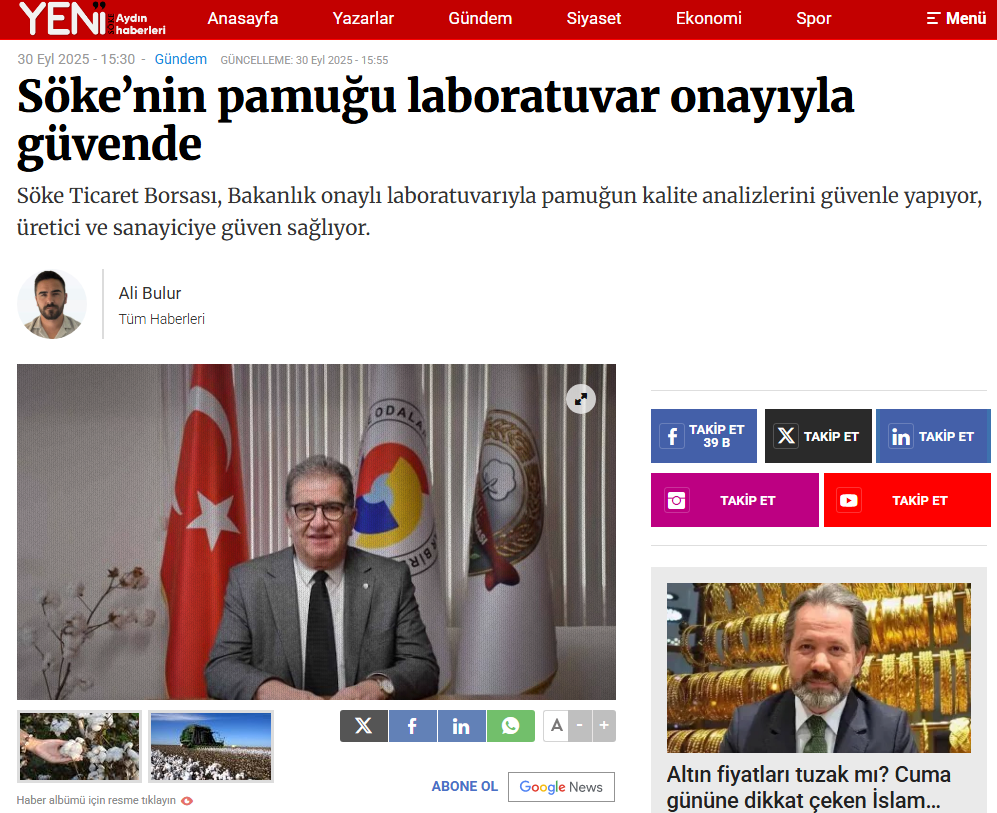The image size is (997, 813).
Task: Share article on LinkedIn below photo
Action: 462,726
